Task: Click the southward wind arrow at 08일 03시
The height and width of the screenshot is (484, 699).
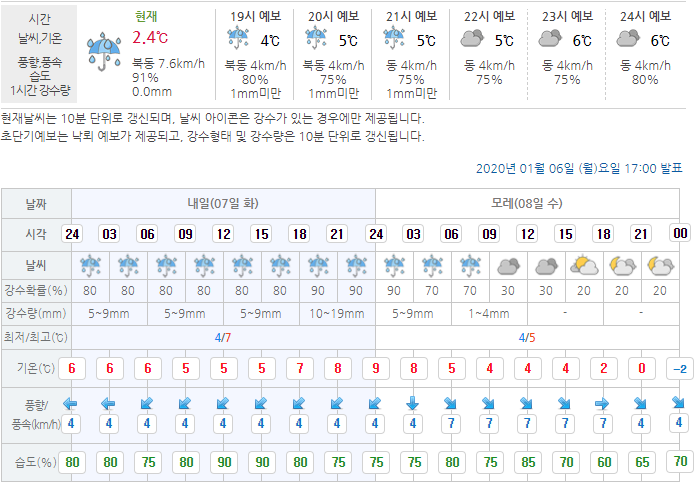Action: pyautogui.click(x=412, y=404)
